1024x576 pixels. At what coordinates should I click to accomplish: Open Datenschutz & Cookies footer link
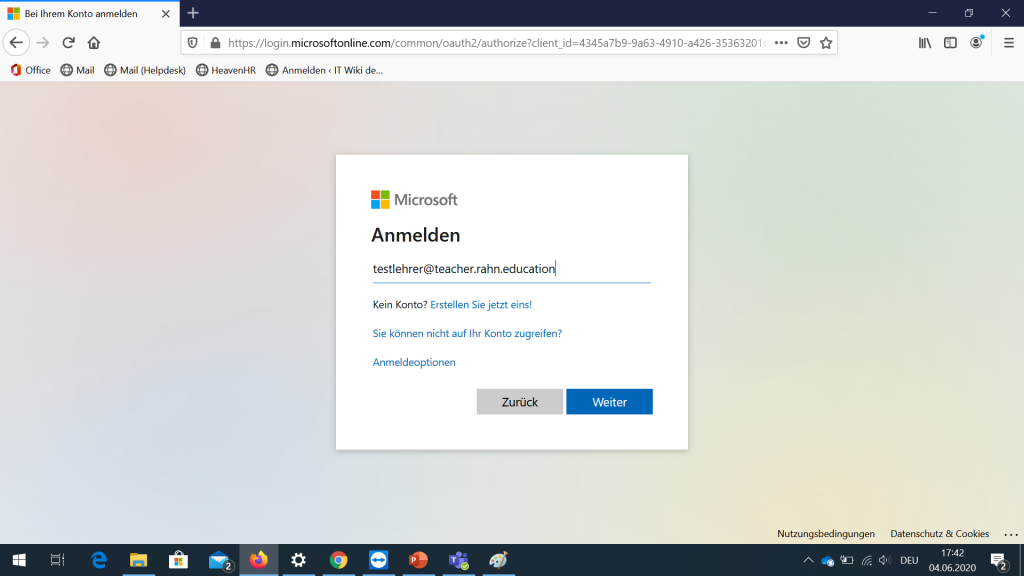939,534
